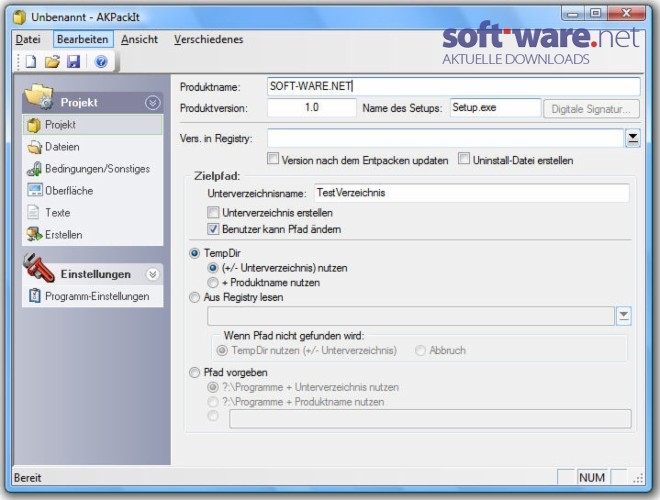The width and height of the screenshot is (660, 500).
Task: Click the Oberfläche monitor icon
Action: 35,190
